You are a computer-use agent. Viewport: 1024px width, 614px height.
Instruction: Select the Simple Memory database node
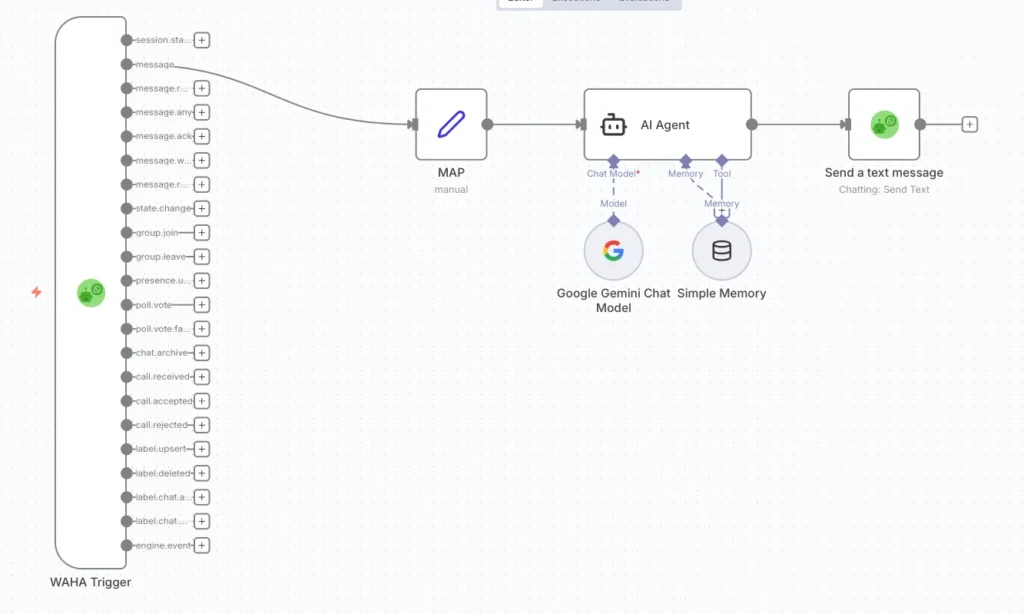(721, 251)
